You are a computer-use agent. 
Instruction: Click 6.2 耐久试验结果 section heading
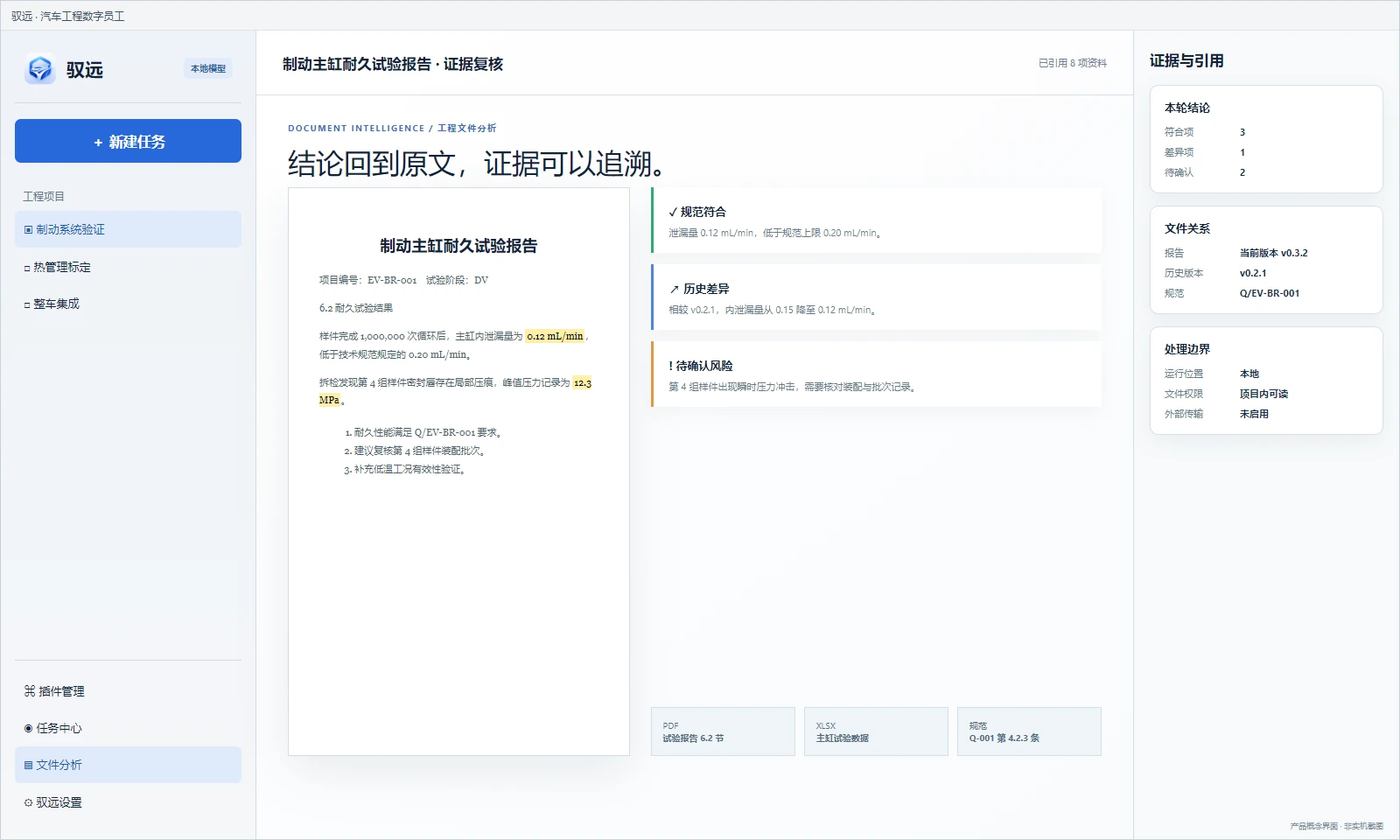pyautogui.click(x=356, y=308)
